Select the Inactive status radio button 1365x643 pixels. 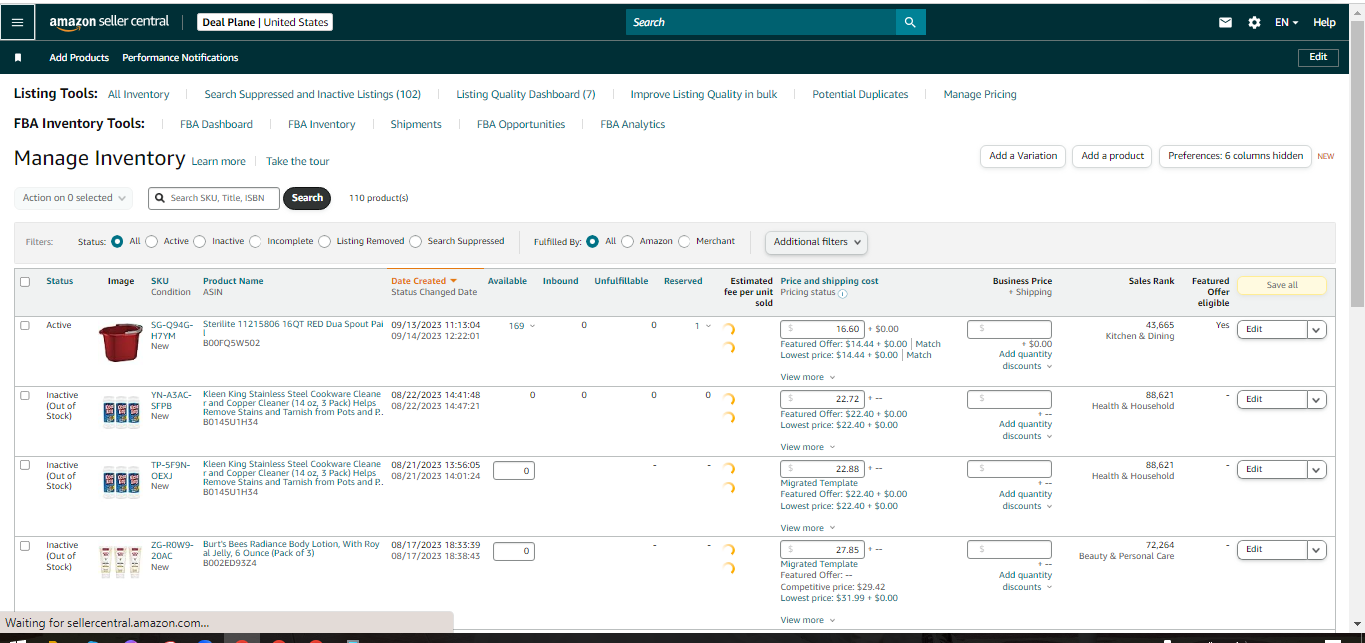tap(200, 241)
